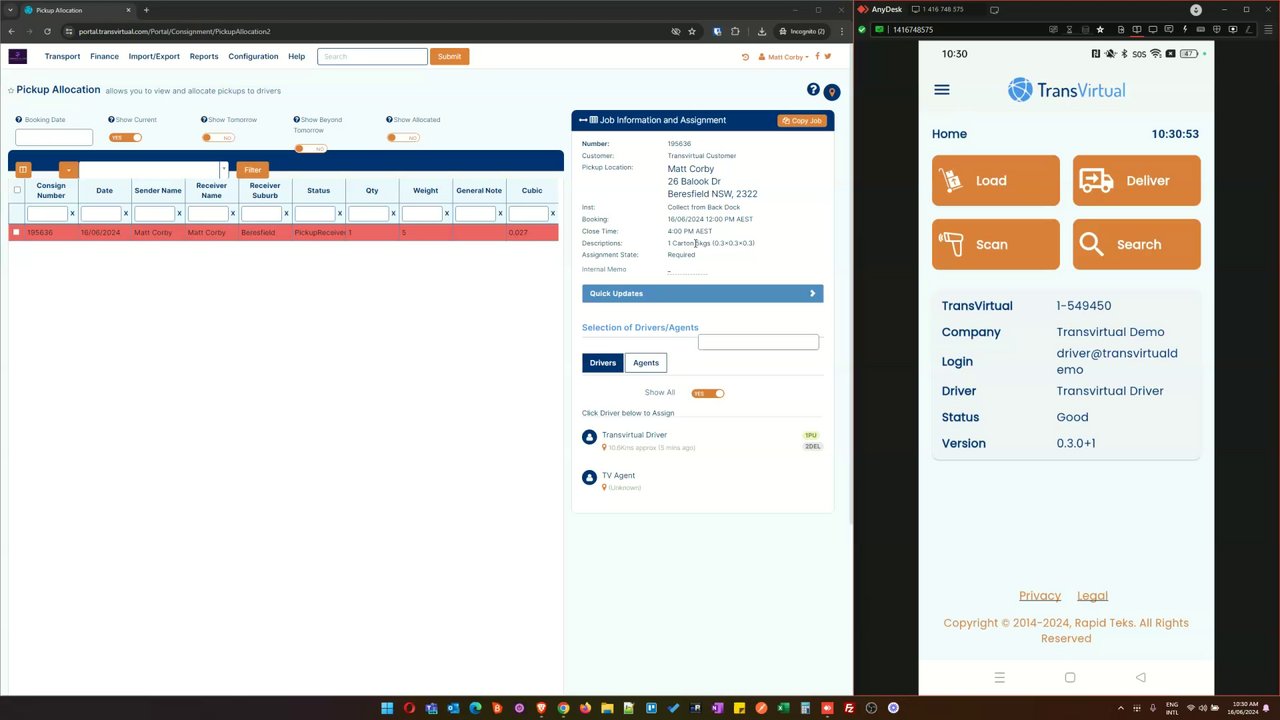This screenshot has width=1280, height=720.
Task: Toggle the Show Current switch
Action: (125, 137)
